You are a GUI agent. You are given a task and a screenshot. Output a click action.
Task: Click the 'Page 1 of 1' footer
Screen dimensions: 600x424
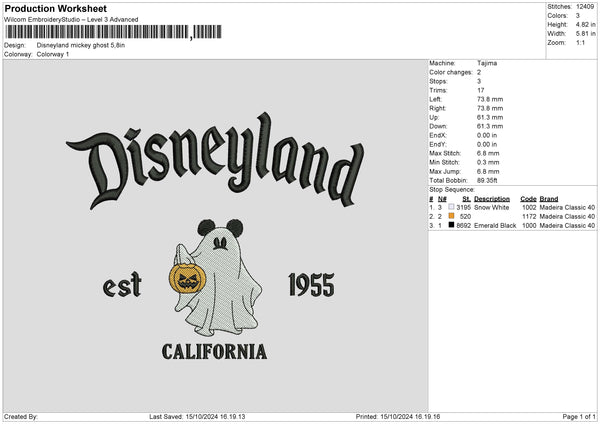tap(579, 417)
